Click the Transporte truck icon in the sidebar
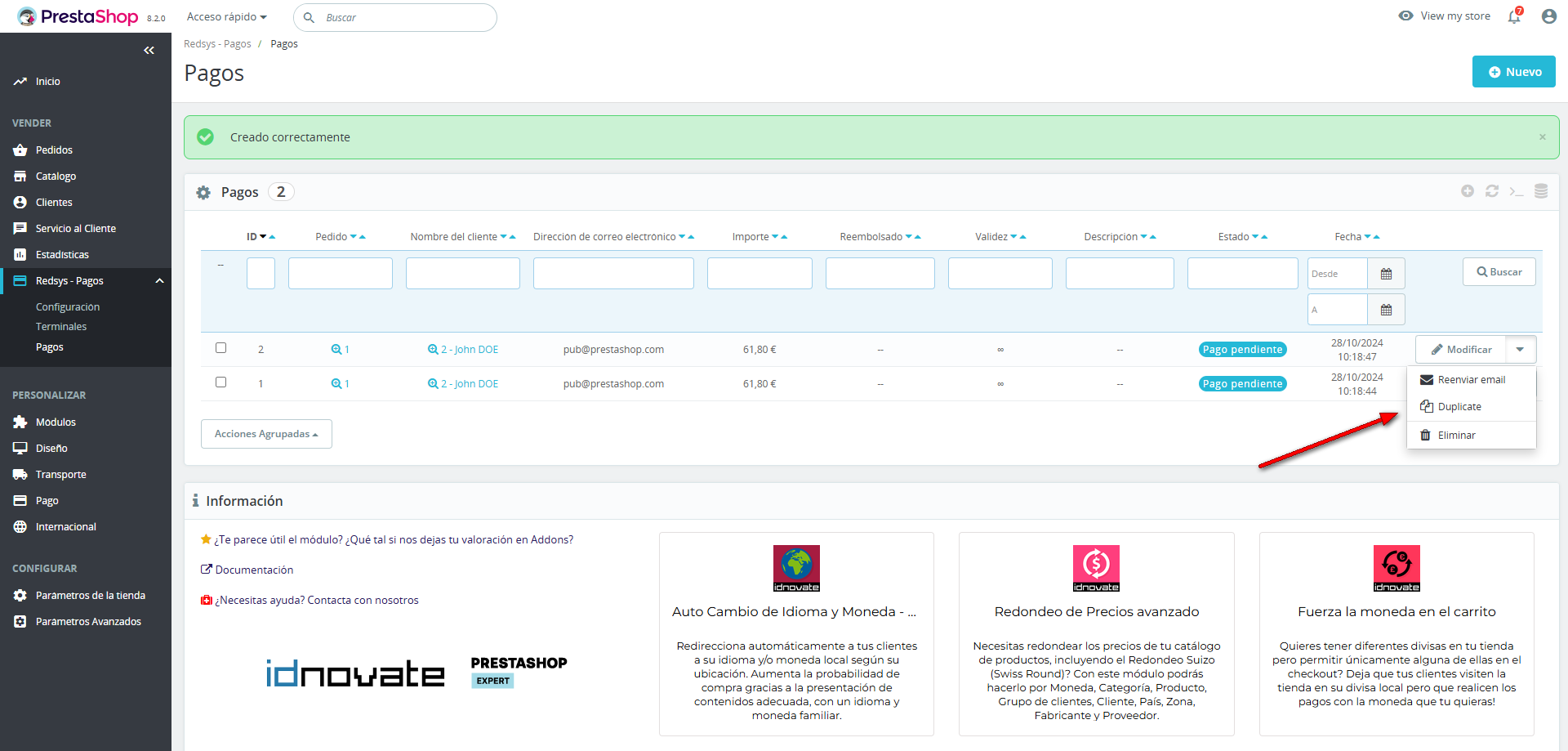The height and width of the screenshot is (751, 1568). click(x=20, y=475)
